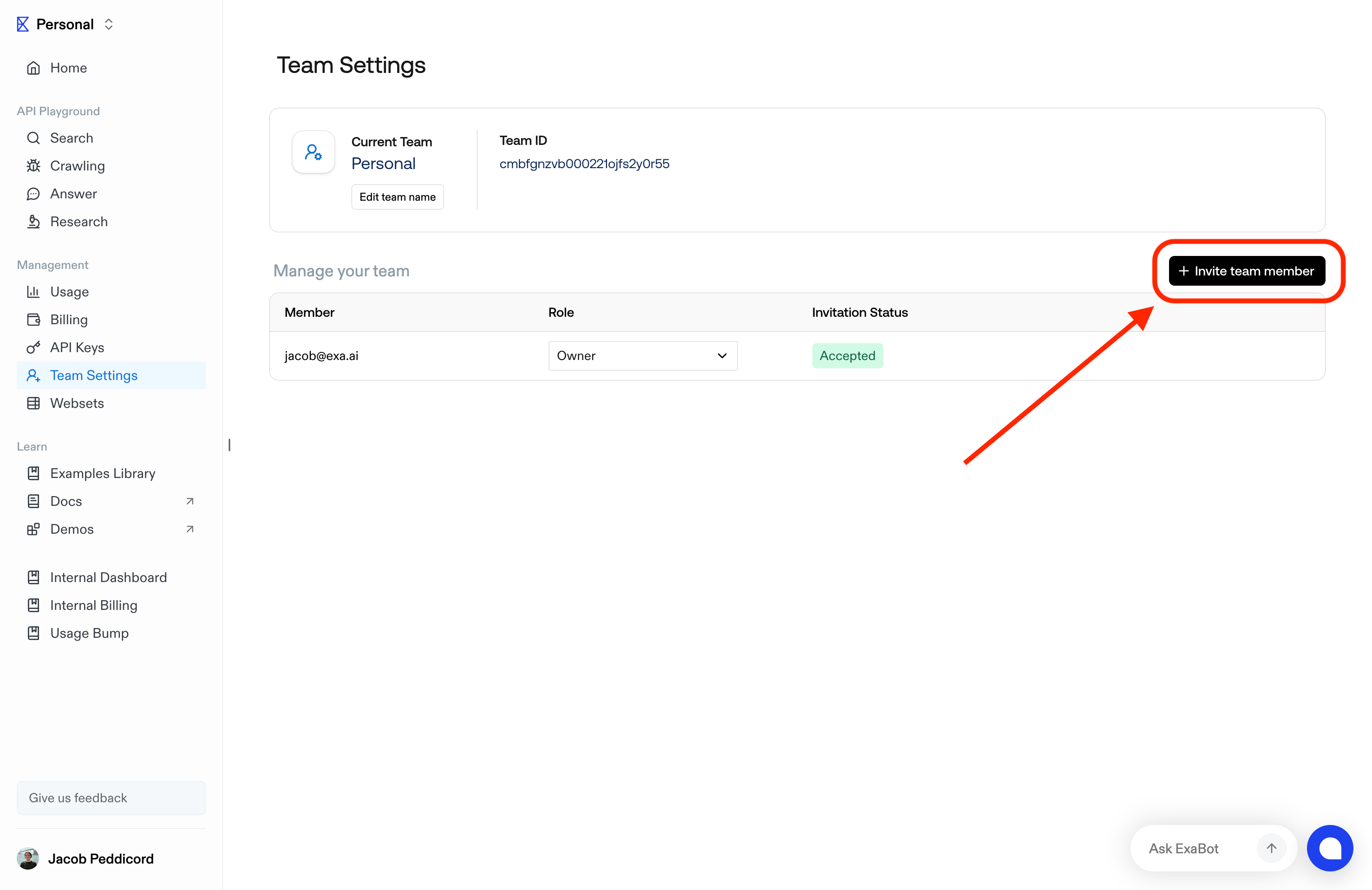The height and width of the screenshot is (890, 1372).
Task: Open the Owner role dropdown
Action: click(642, 356)
